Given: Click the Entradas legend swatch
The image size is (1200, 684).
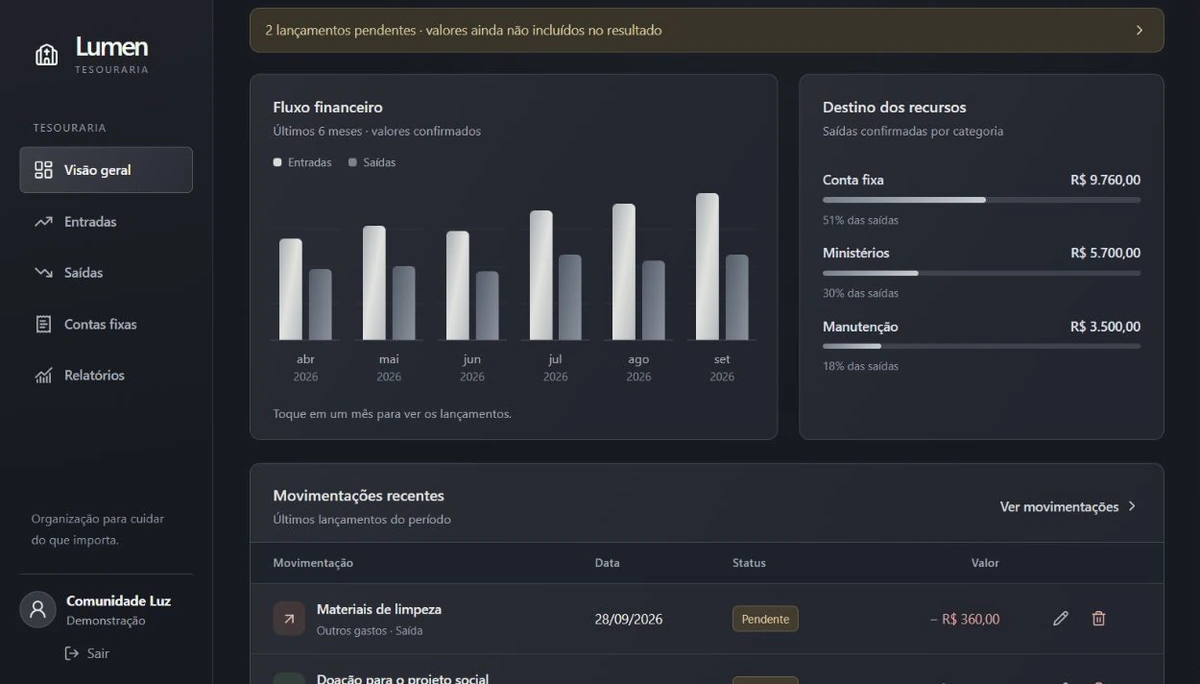Looking at the screenshot, I should pos(277,162).
